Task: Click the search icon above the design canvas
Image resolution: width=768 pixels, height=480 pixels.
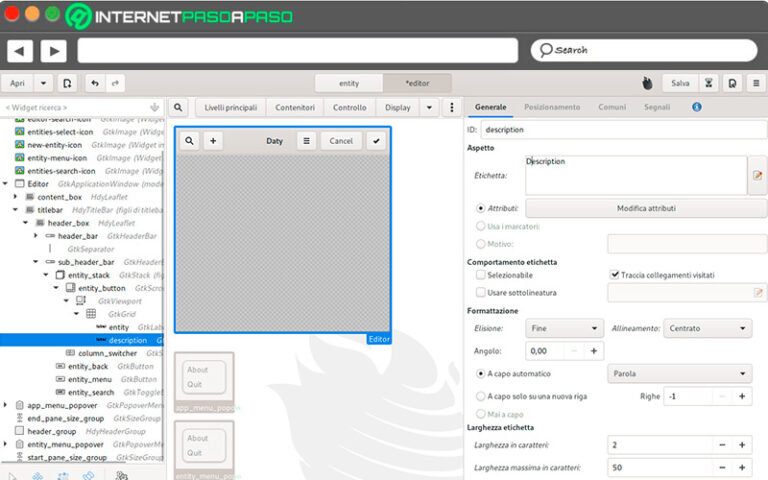Action: point(176,107)
